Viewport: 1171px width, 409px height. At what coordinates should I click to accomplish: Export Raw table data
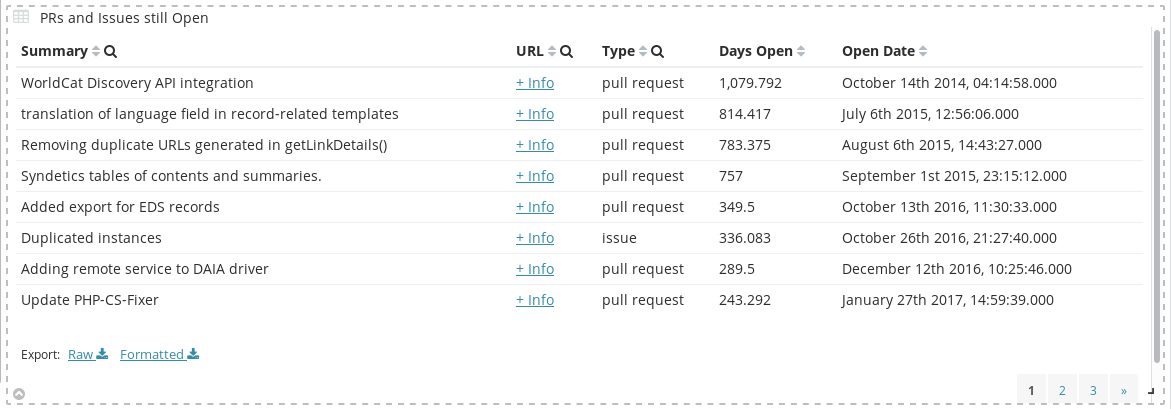pos(87,354)
